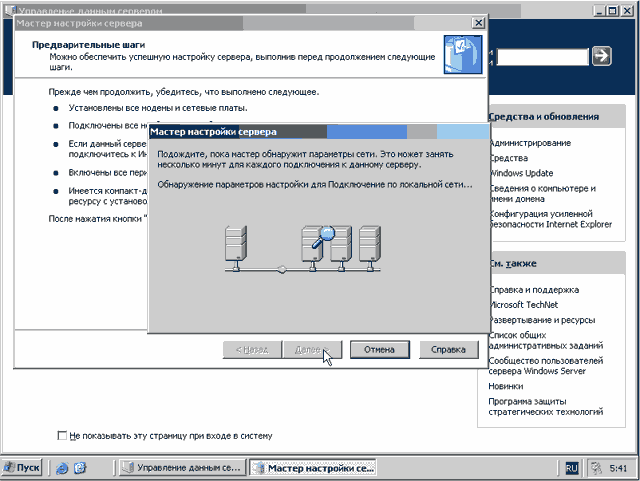Switch to Управление данным сервером taskbar item
The width and height of the screenshot is (640, 481).
pos(182,468)
